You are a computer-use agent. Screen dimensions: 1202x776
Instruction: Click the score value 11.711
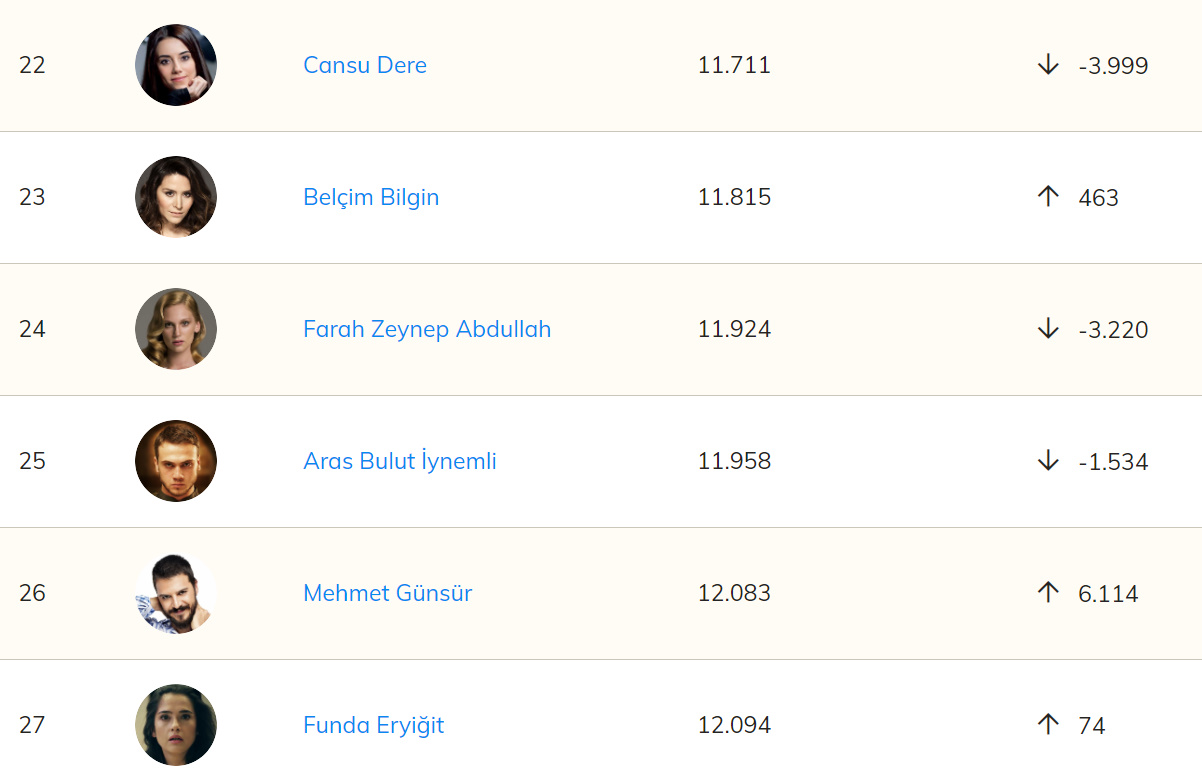point(734,65)
